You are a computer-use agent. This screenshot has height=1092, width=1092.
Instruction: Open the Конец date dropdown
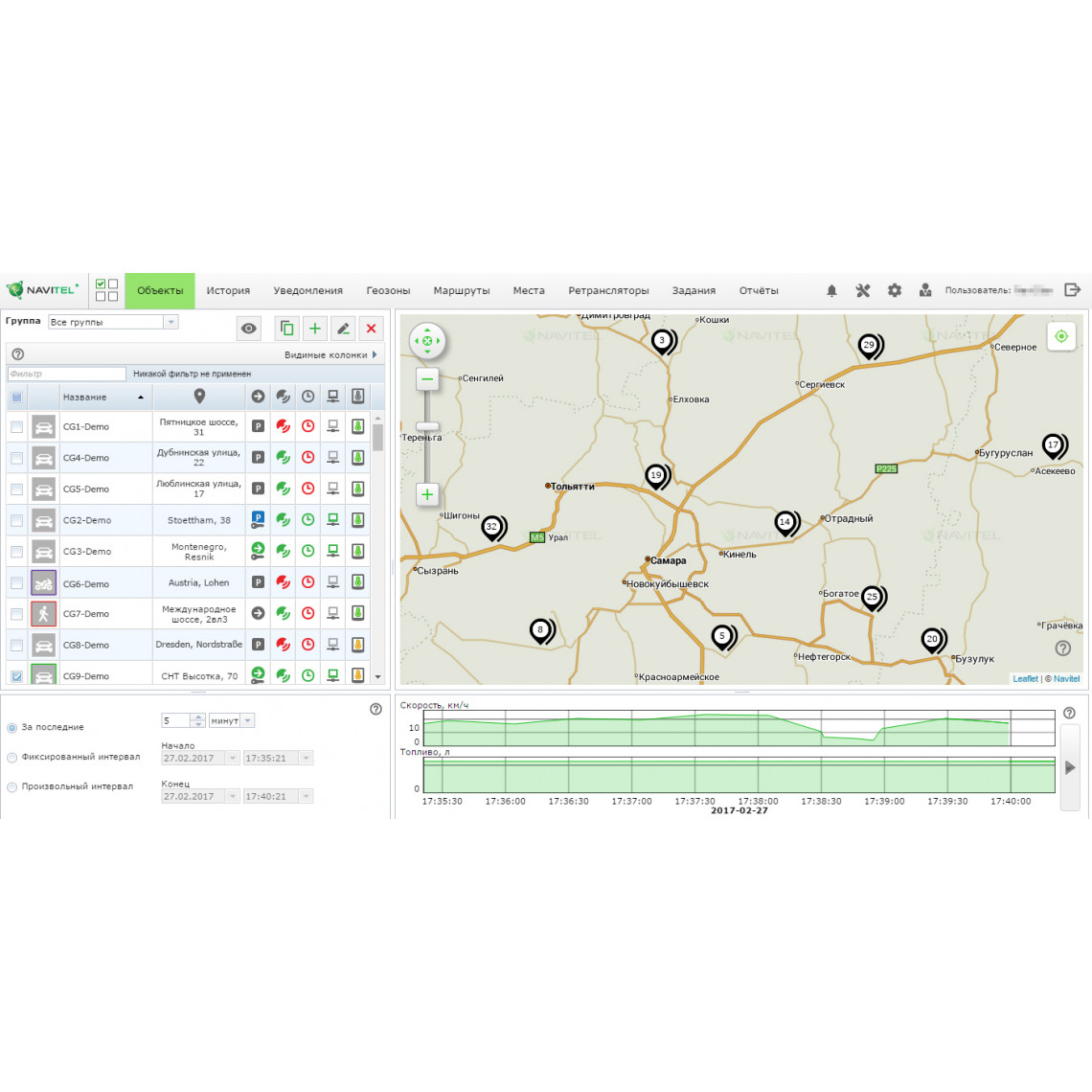[233, 796]
